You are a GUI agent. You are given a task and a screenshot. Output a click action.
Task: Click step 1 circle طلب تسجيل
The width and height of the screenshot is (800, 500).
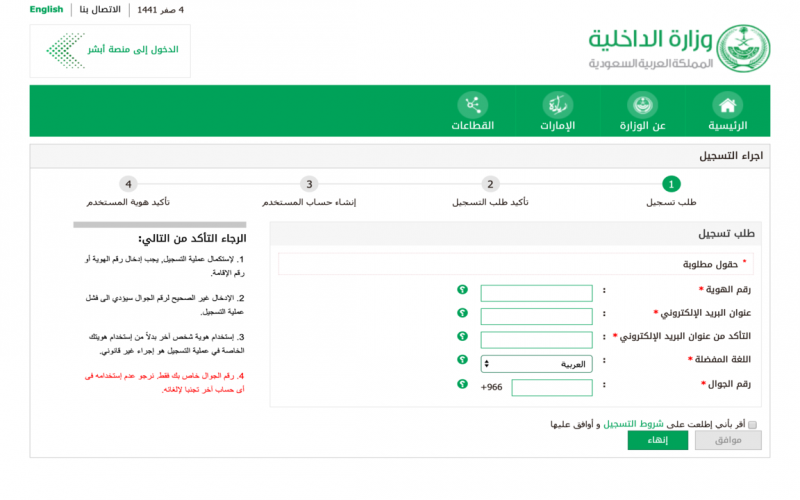pyautogui.click(x=671, y=184)
